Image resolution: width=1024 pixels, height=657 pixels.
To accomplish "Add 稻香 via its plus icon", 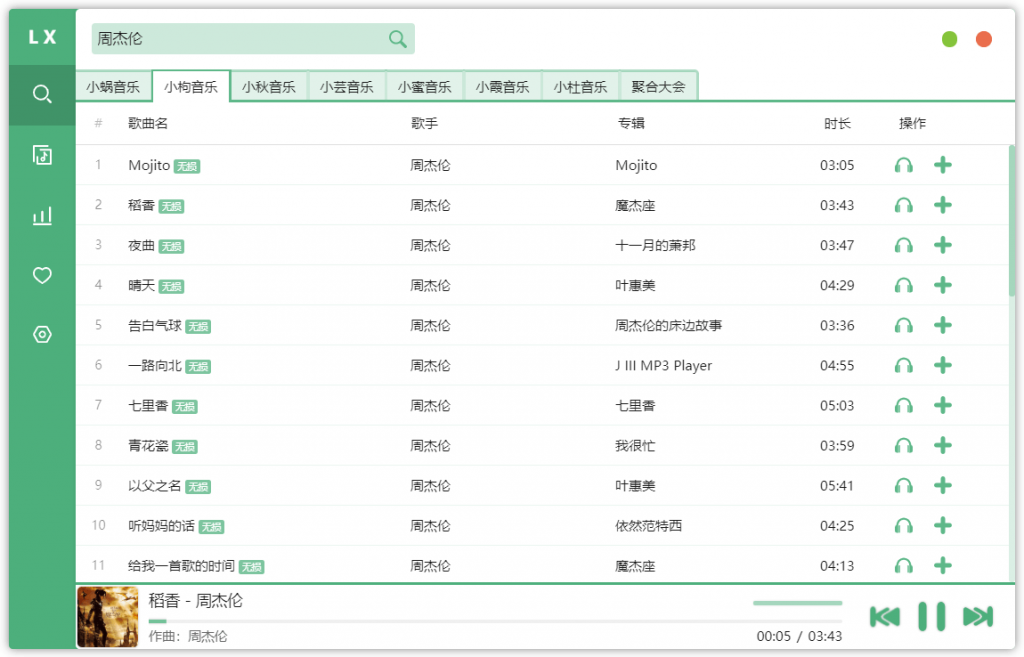I will (943, 205).
